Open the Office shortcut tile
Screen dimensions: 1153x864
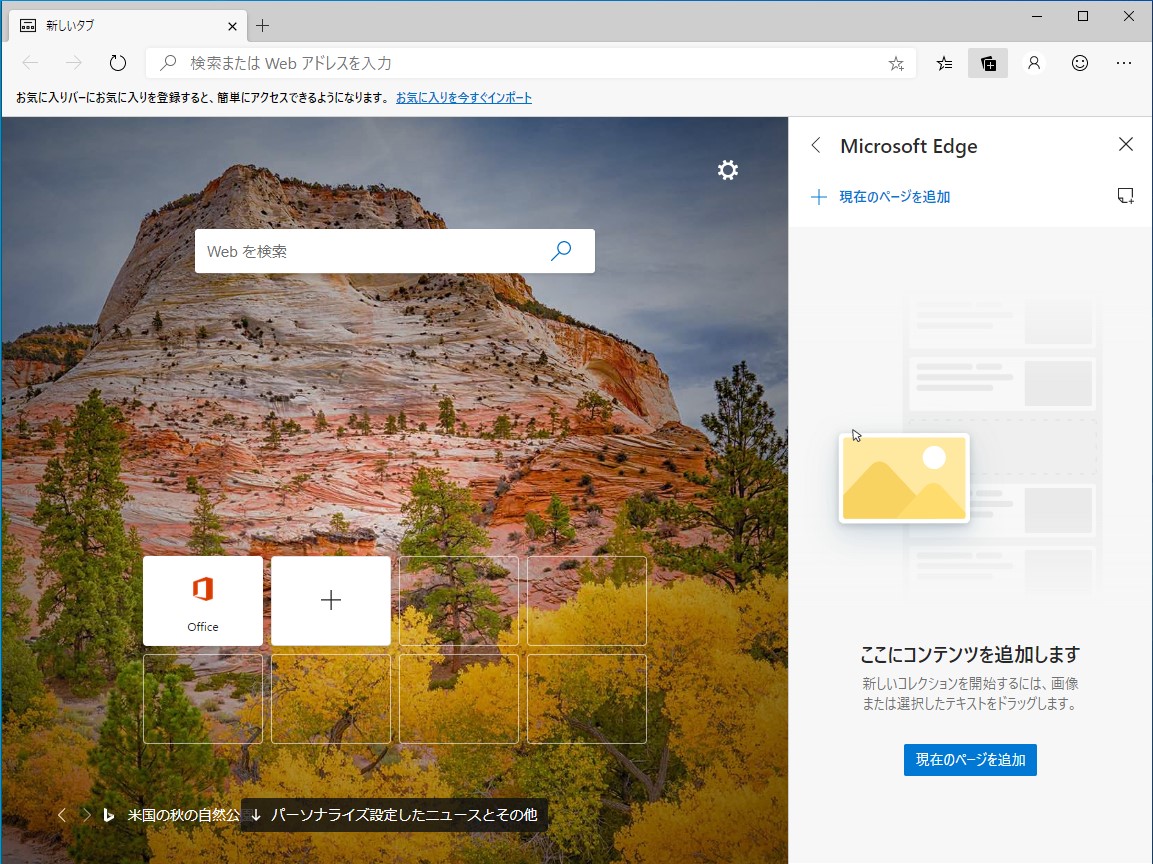tap(202, 600)
